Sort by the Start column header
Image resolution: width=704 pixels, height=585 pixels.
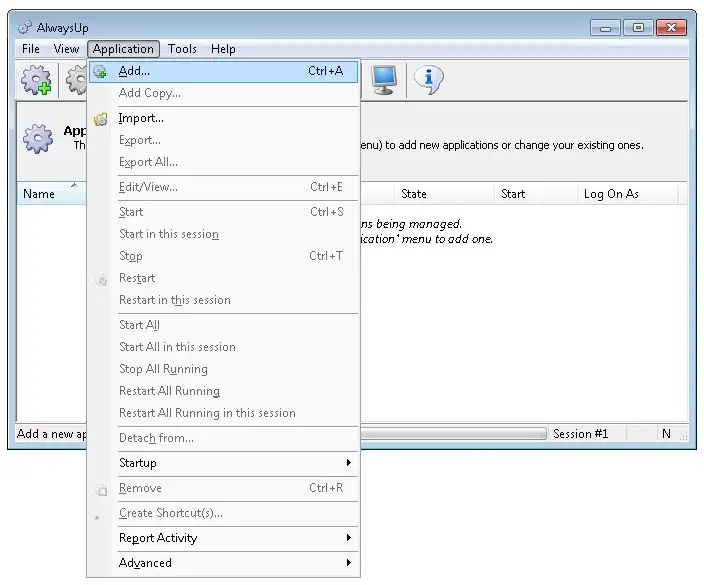click(x=536, y=194)
